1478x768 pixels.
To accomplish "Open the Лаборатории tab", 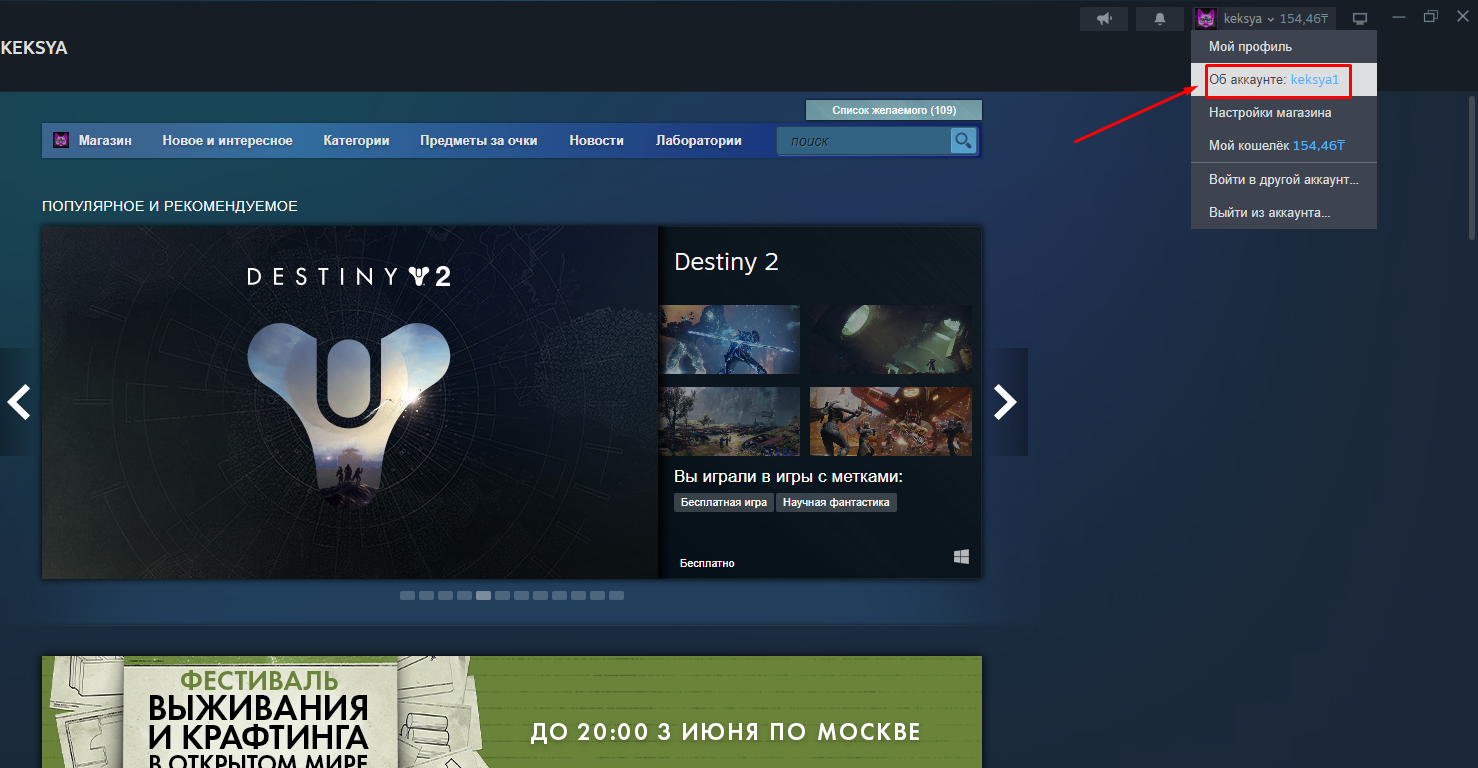I will click(x=698, y=141).
